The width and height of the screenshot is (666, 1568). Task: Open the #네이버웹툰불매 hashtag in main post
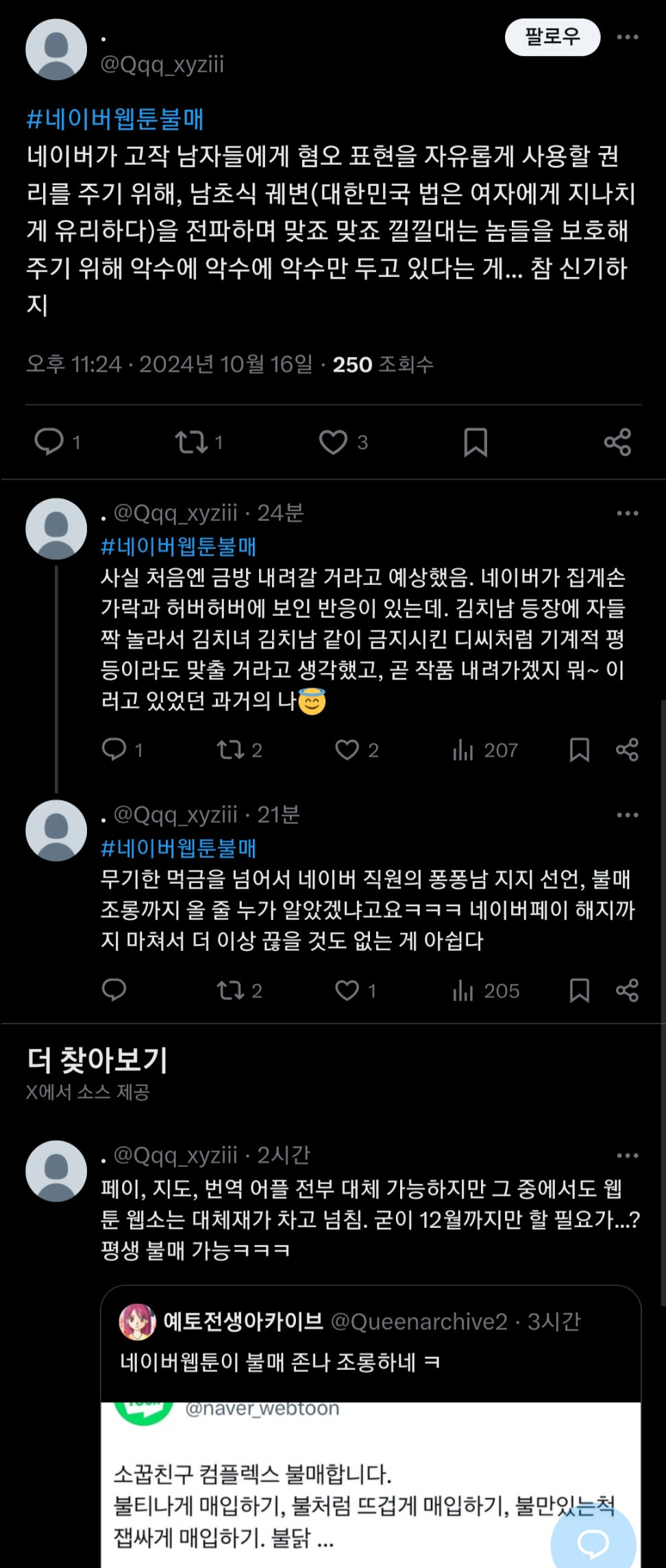tap(115, 119)
